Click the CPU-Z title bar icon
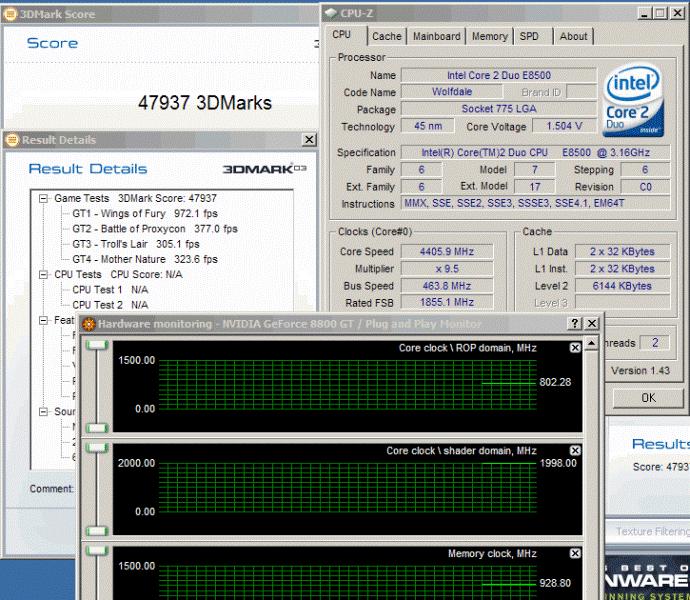This screenshot has height=600, width=690. point(331,13)
